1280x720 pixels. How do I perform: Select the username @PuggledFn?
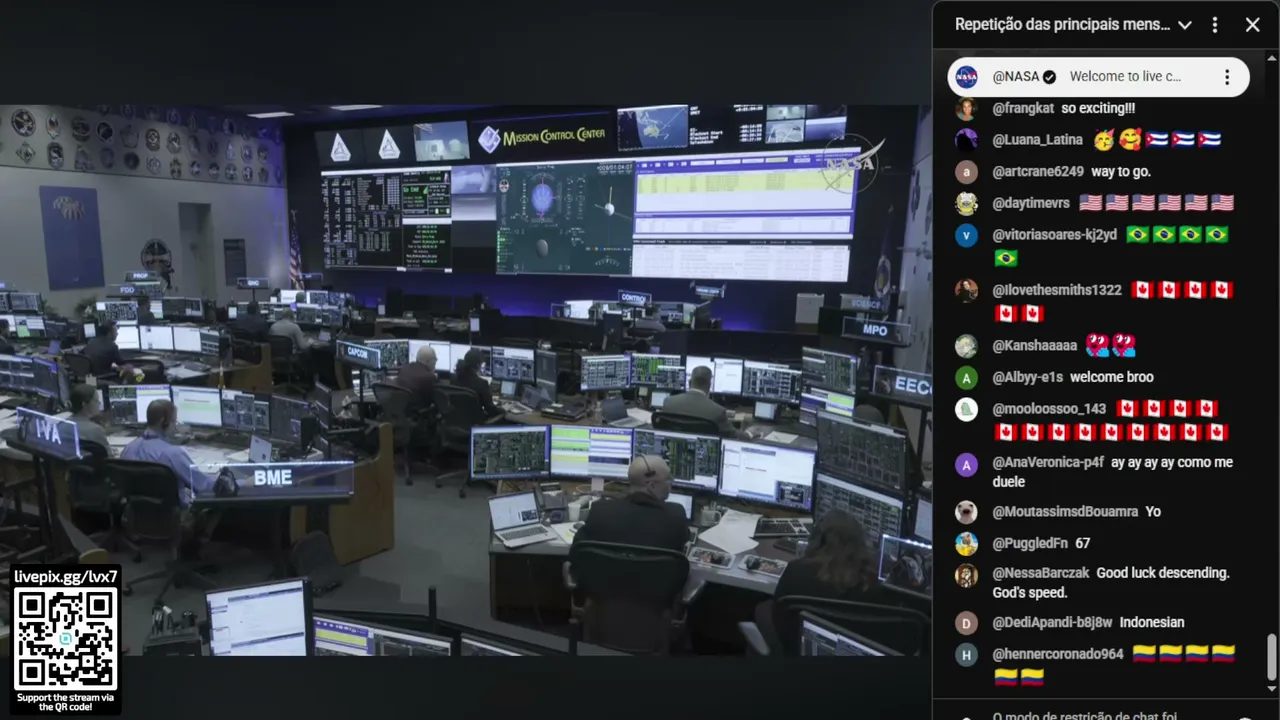[x=1030, y=543]
